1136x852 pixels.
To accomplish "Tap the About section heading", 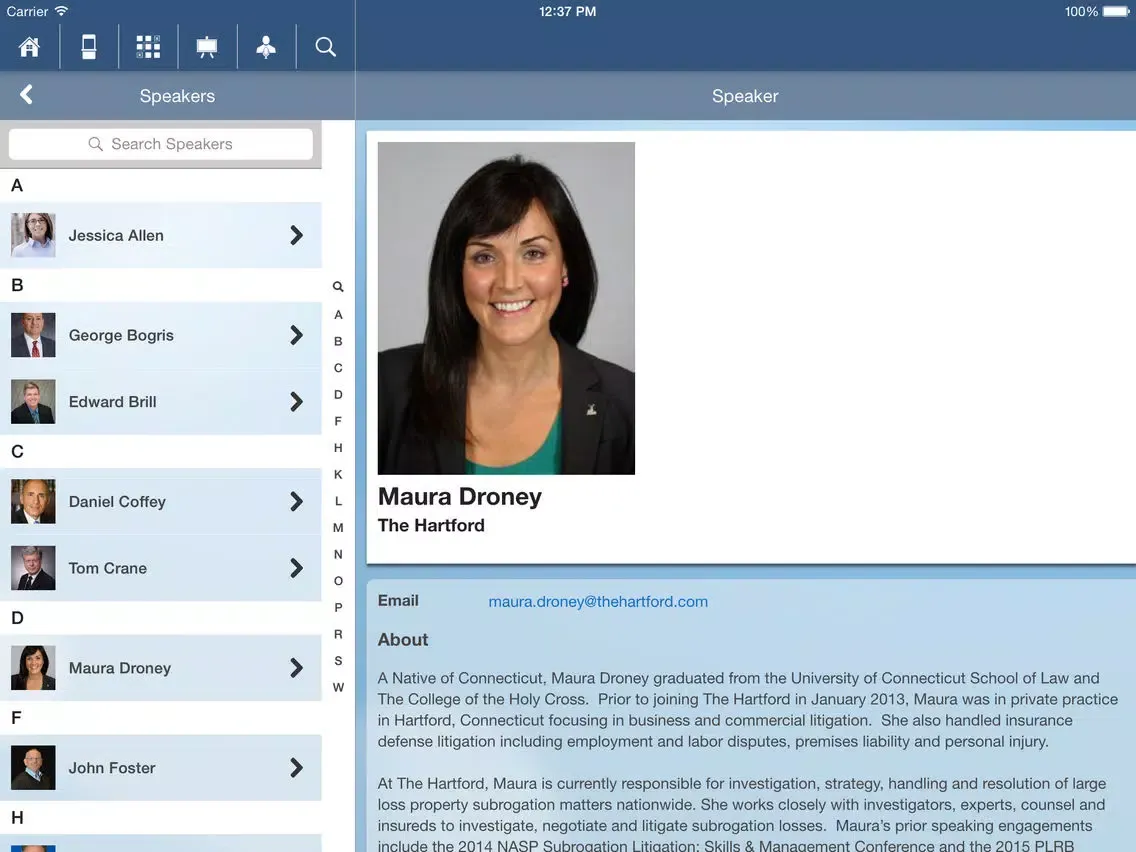I will (403, 640).
